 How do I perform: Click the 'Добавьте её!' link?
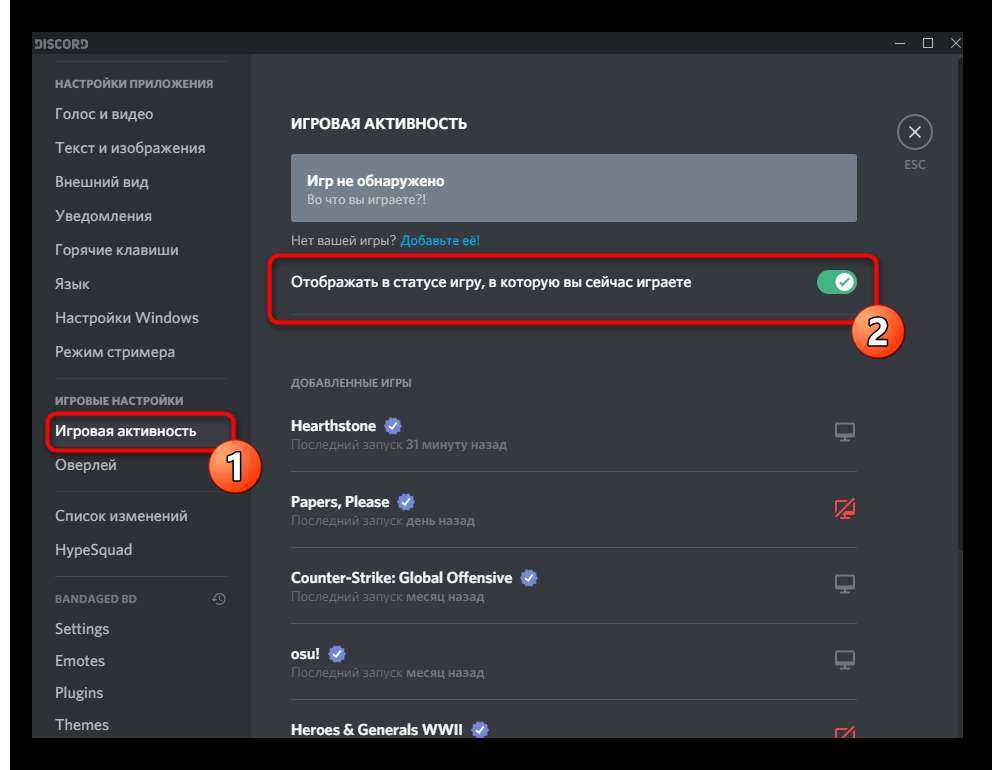(x=440, y=241)
